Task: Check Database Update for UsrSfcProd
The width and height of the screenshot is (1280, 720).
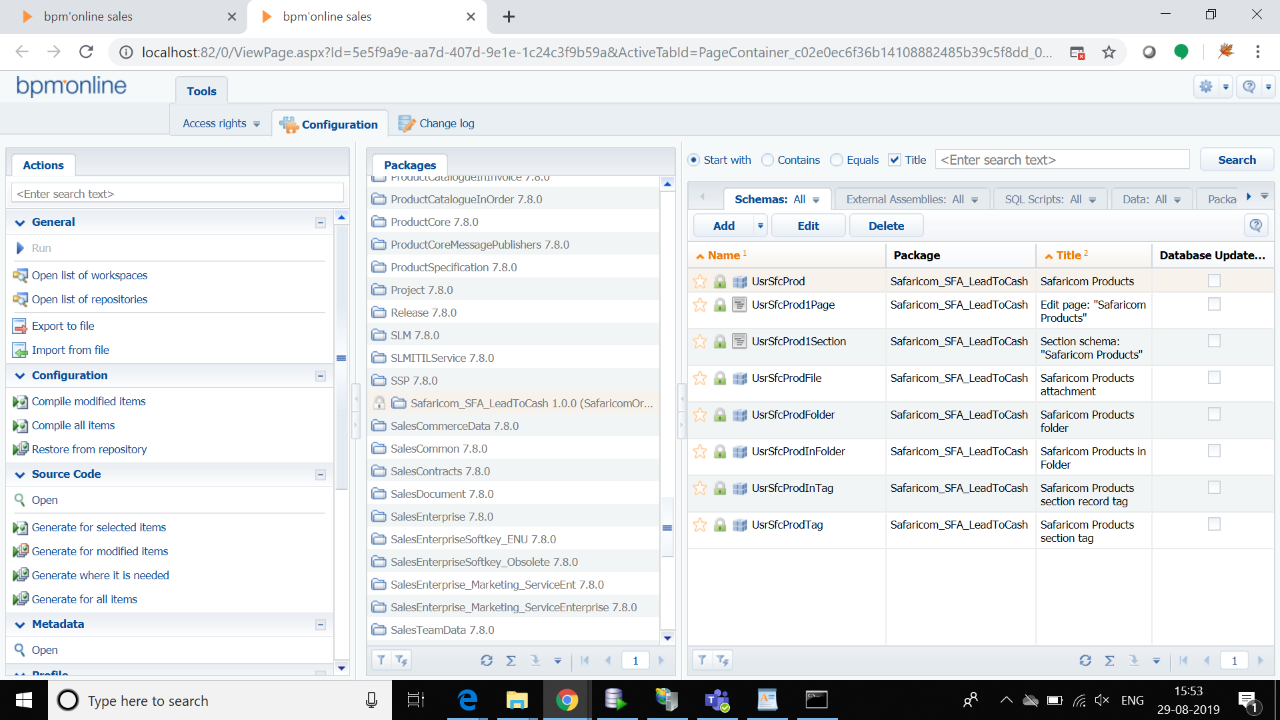Action: pos(1214,280)
